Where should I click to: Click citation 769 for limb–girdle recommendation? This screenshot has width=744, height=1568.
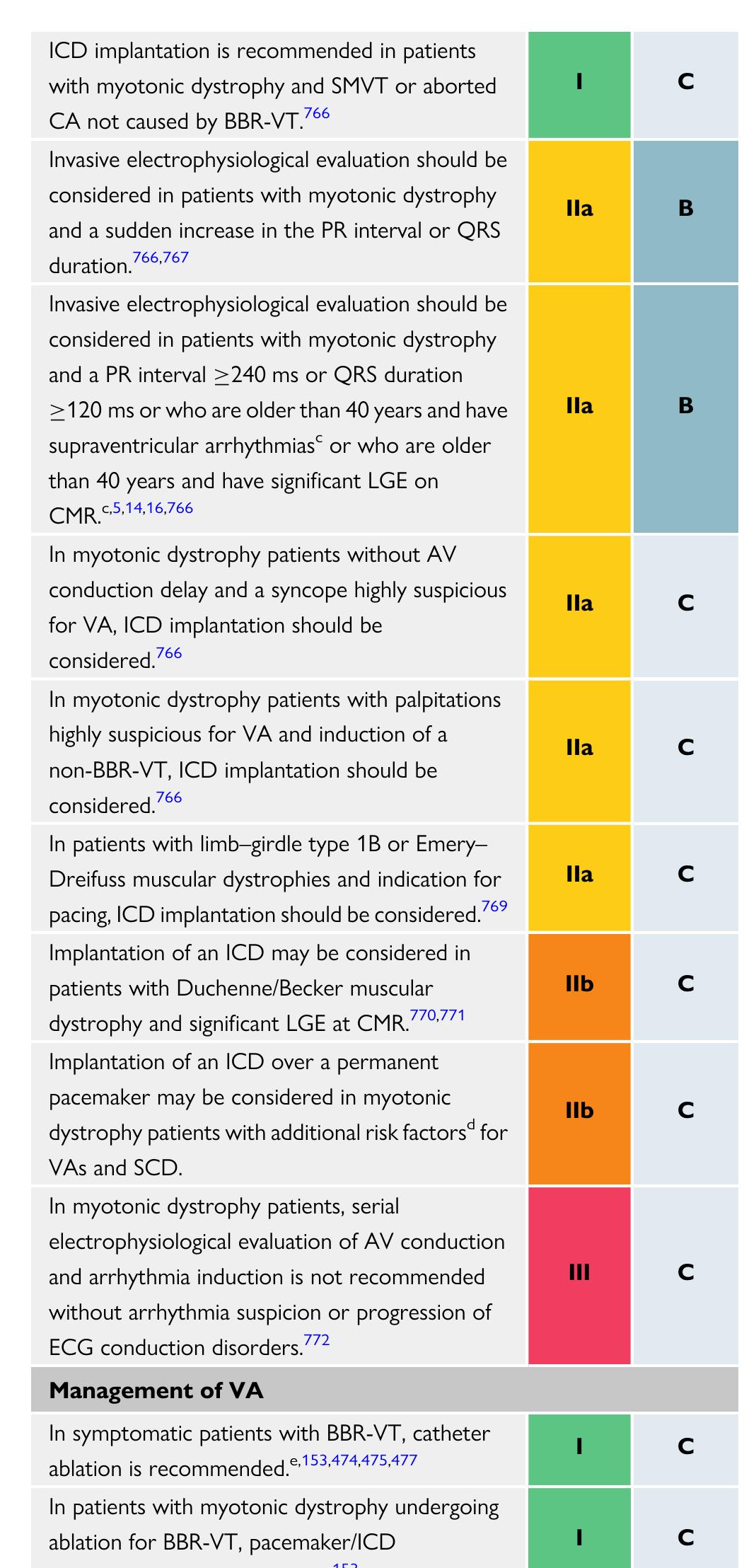494,906
